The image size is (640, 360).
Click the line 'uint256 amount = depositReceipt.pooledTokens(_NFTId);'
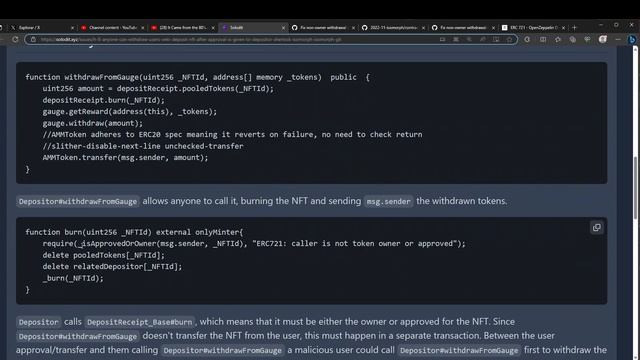[158, 89]
